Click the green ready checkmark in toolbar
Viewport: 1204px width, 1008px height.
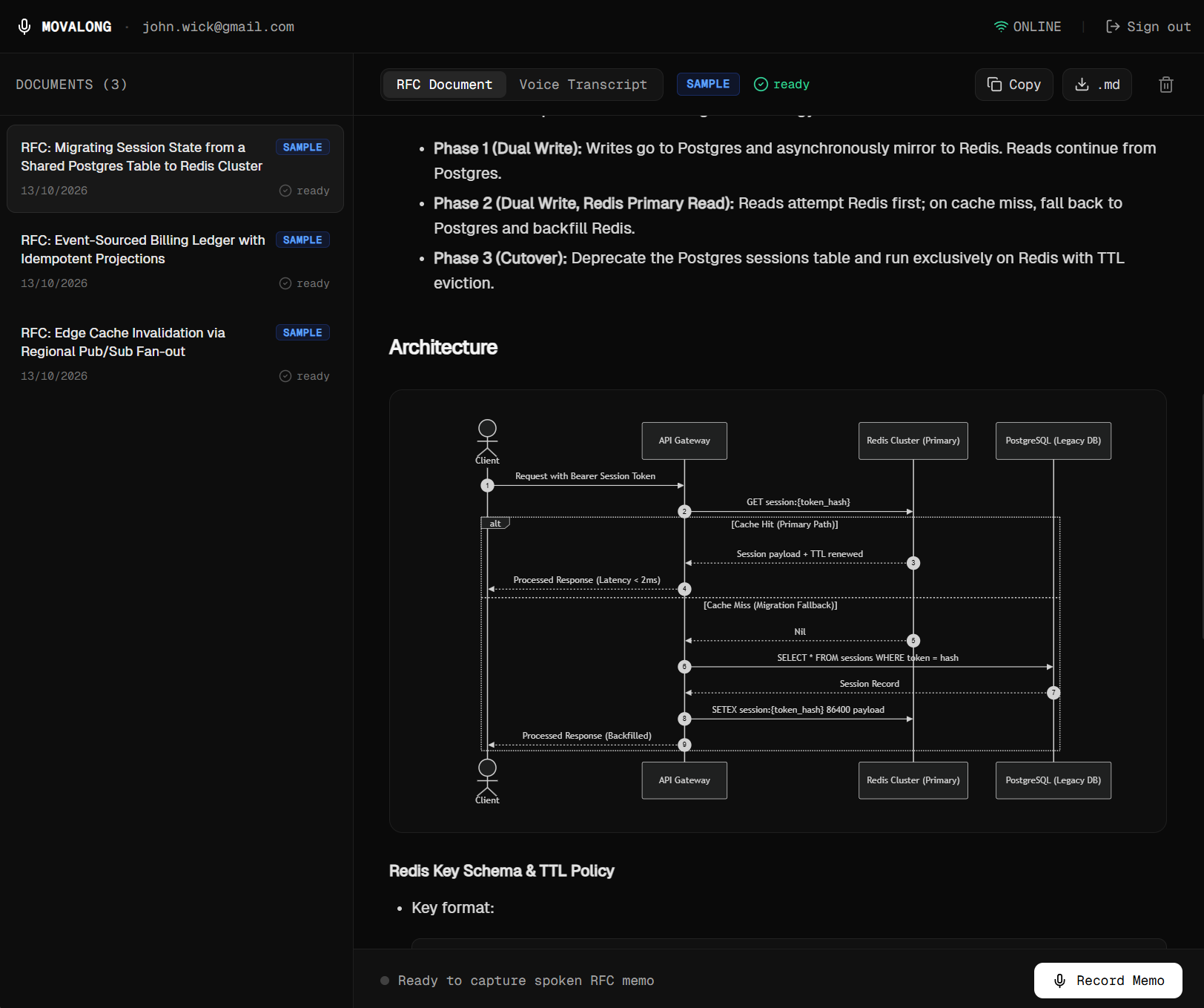coord(761,85)
